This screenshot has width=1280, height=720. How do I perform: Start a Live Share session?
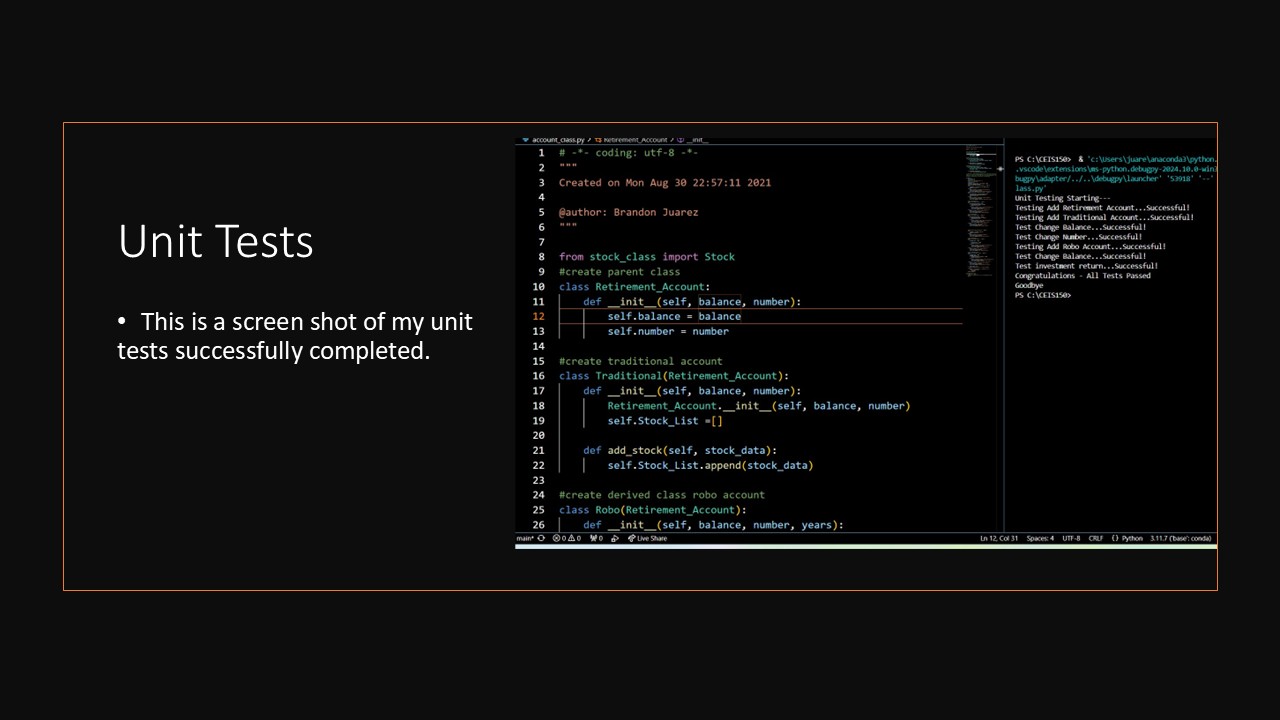[647, 538]
